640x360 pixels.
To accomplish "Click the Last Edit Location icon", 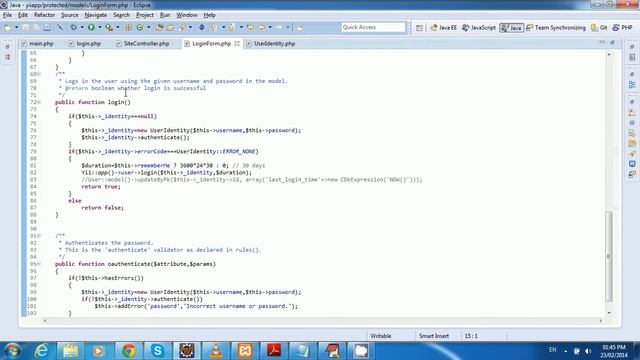I will point(250,27).
